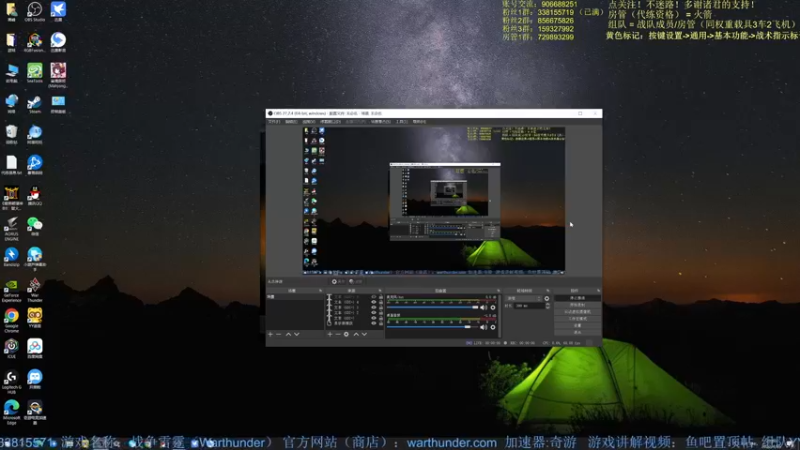Click the transition duration input field

pos(528,306)
